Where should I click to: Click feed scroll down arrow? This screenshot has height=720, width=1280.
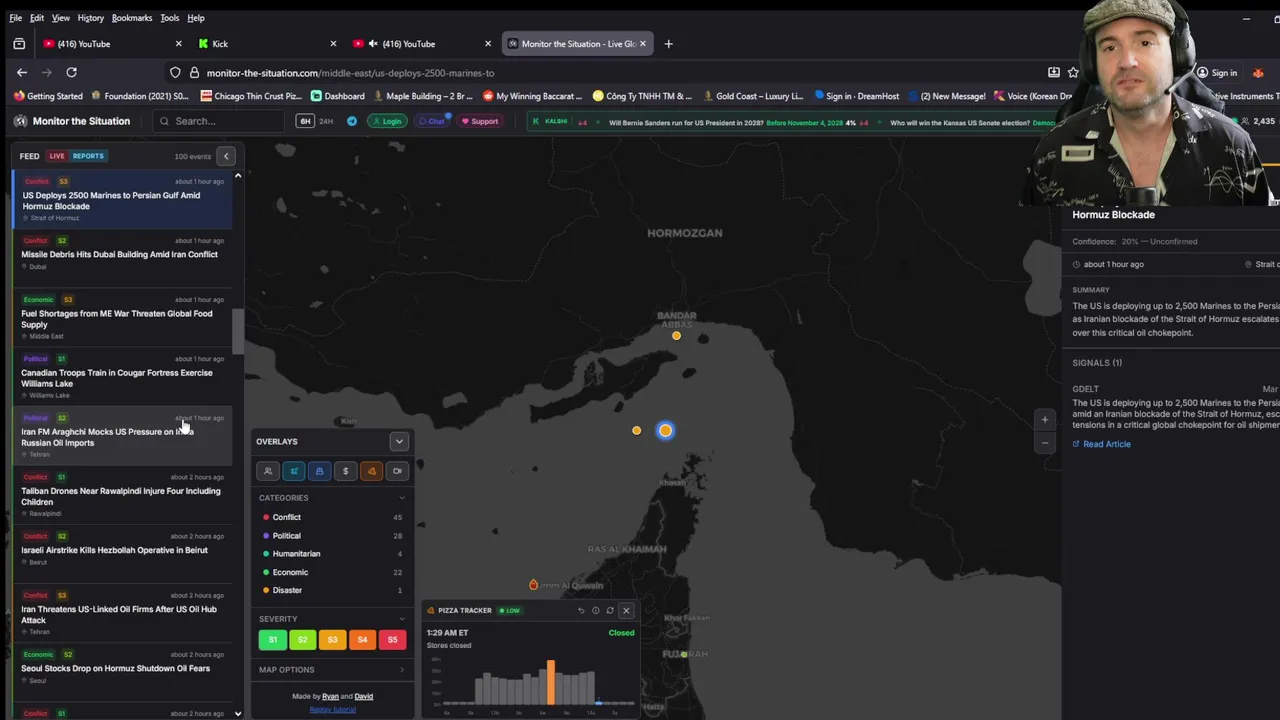238,713
